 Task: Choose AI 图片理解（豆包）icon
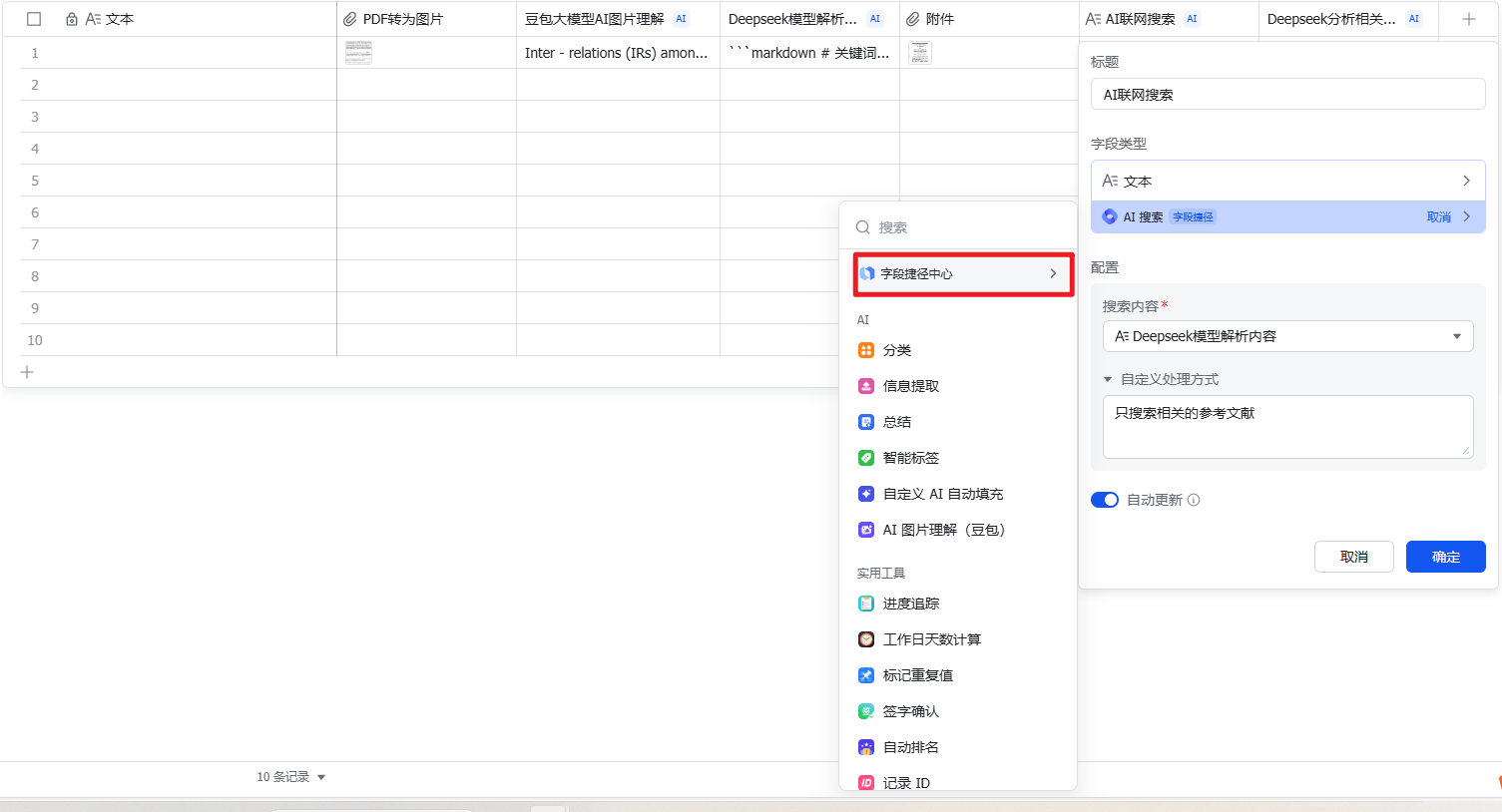pos(866,530)
